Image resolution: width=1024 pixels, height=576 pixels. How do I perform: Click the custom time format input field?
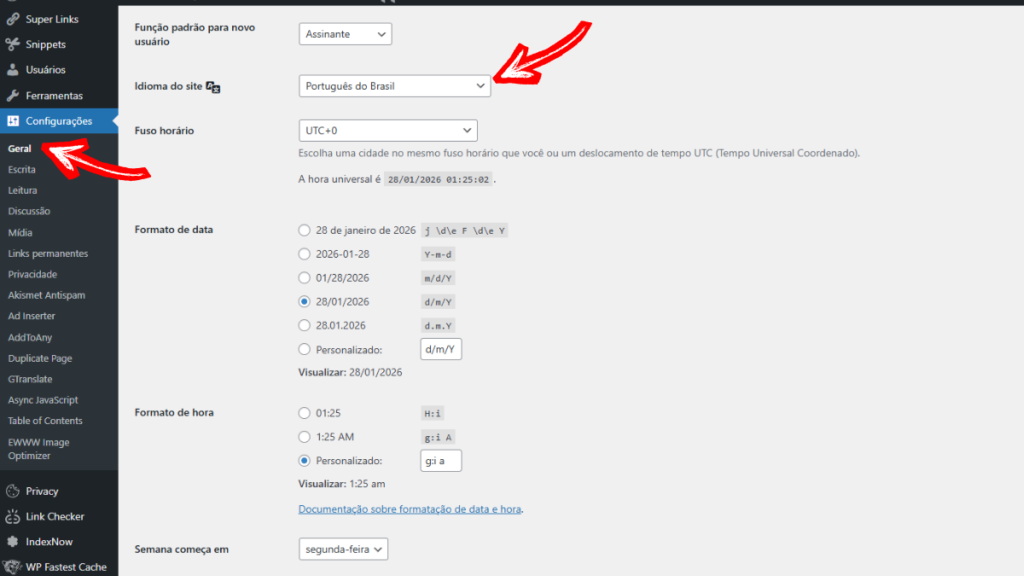pyautogui.click(x=440, y=460)
